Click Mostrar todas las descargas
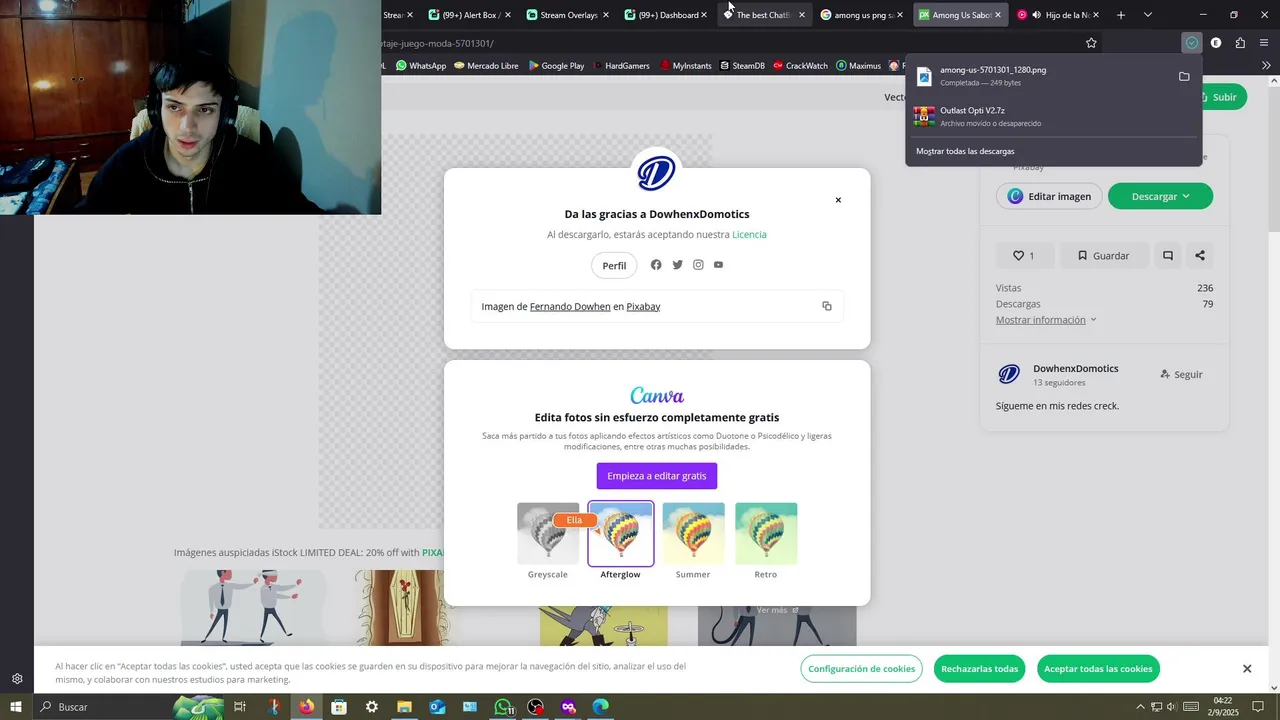1280x720 pixels. coord(965,151)
